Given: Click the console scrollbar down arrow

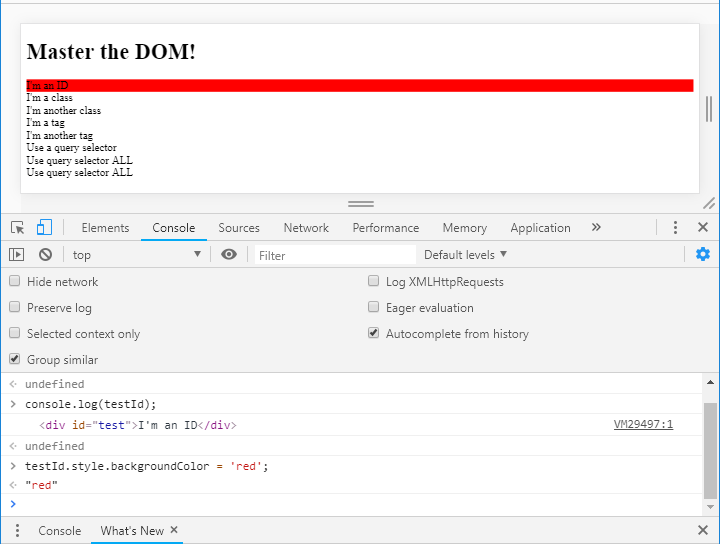Looking at the screenshot, I should 710,507.
